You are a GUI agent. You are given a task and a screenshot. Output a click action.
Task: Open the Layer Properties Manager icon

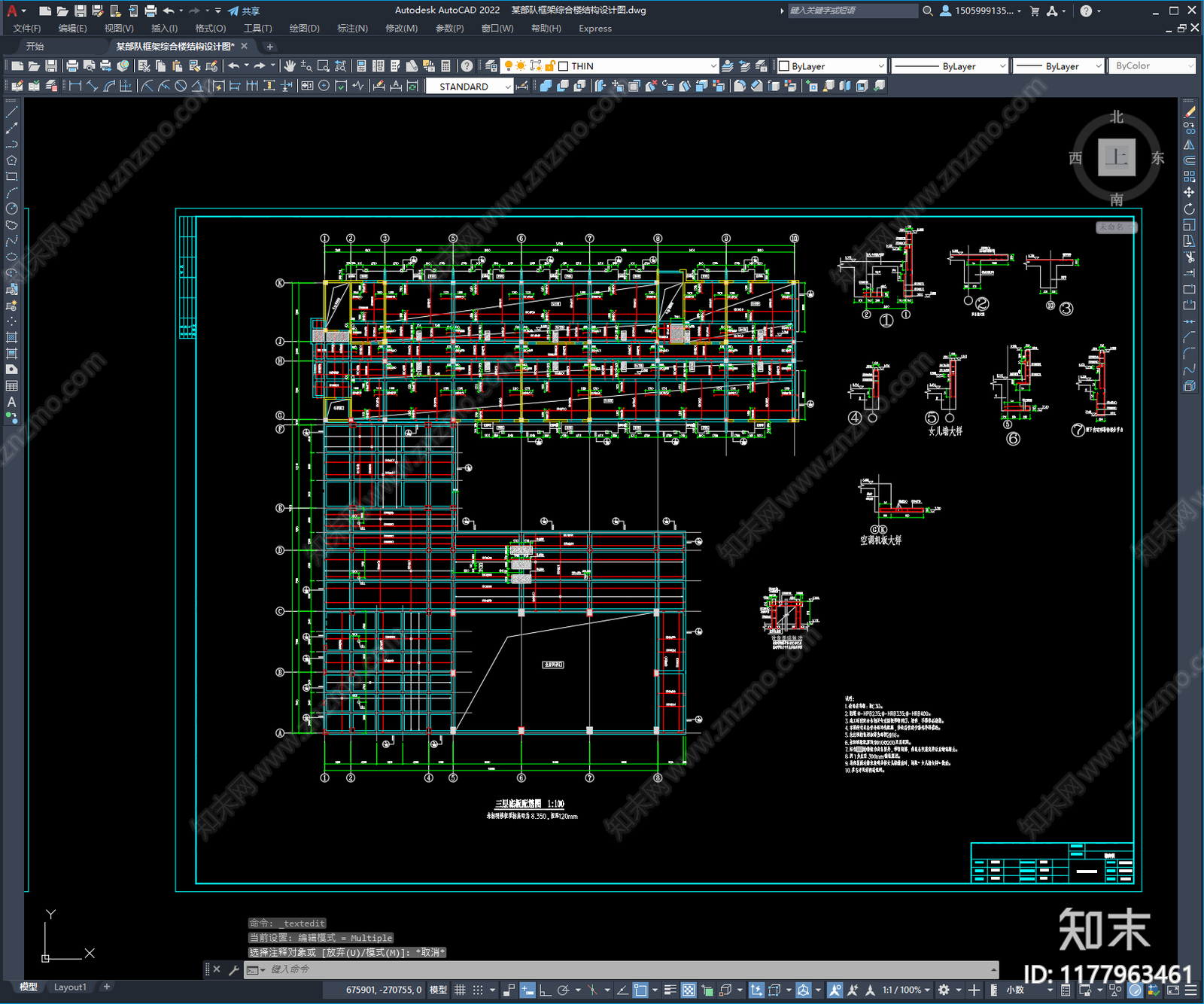tap(491, 66)
